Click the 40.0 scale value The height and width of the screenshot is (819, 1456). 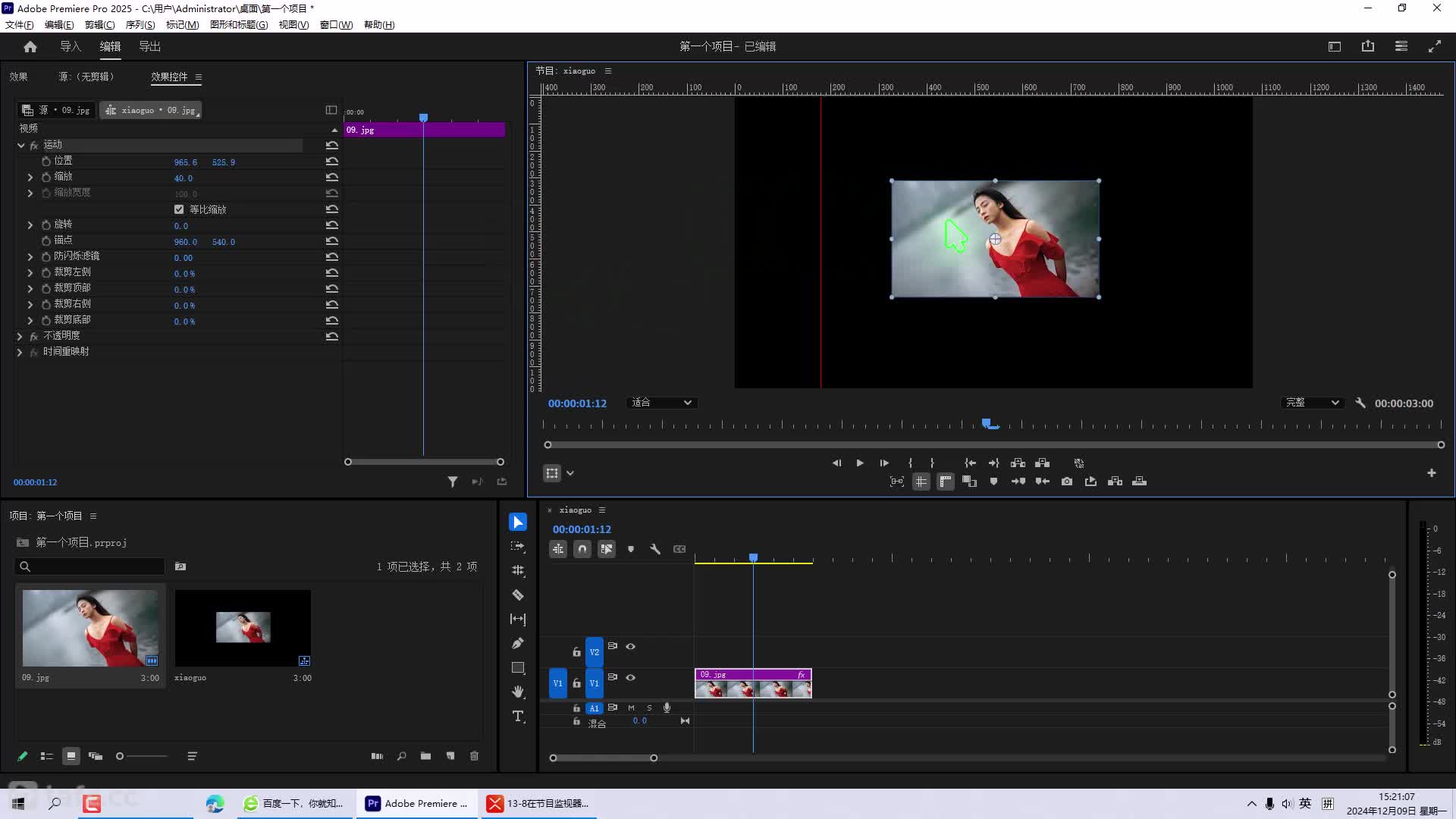point(184,179)
